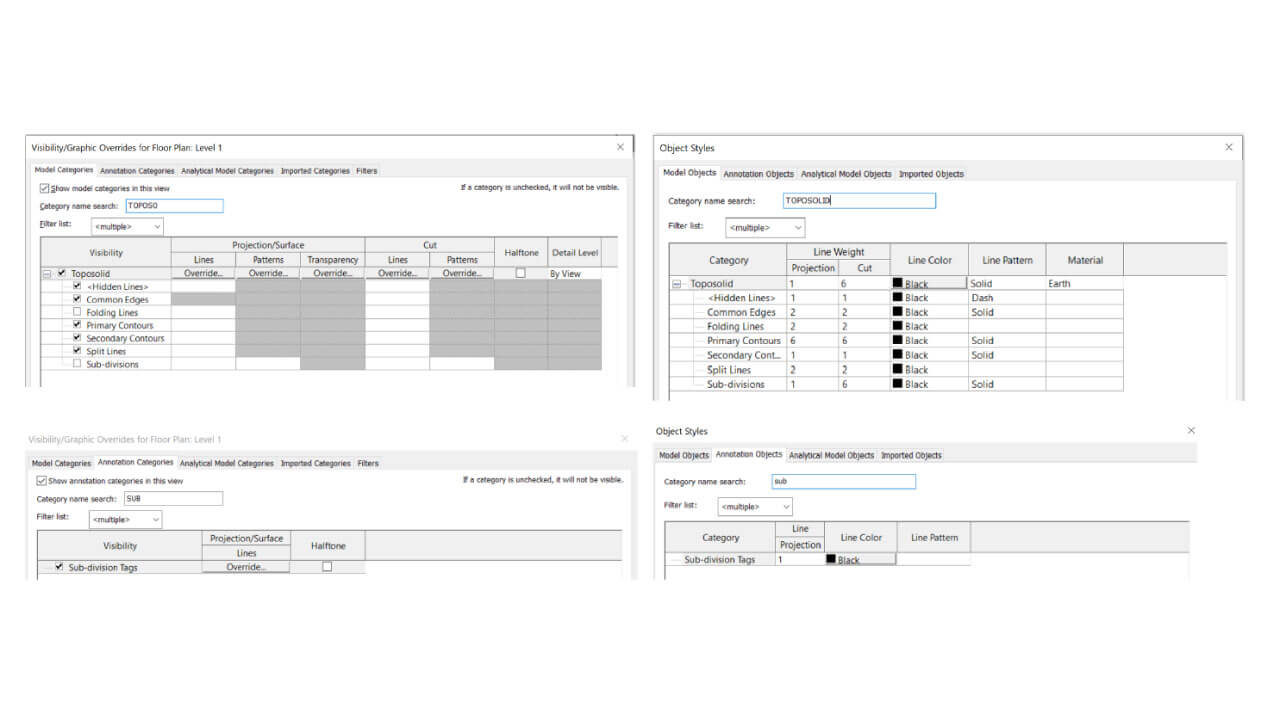Open Filter list dropdown in Annotation Objects styles dialog

755,507
